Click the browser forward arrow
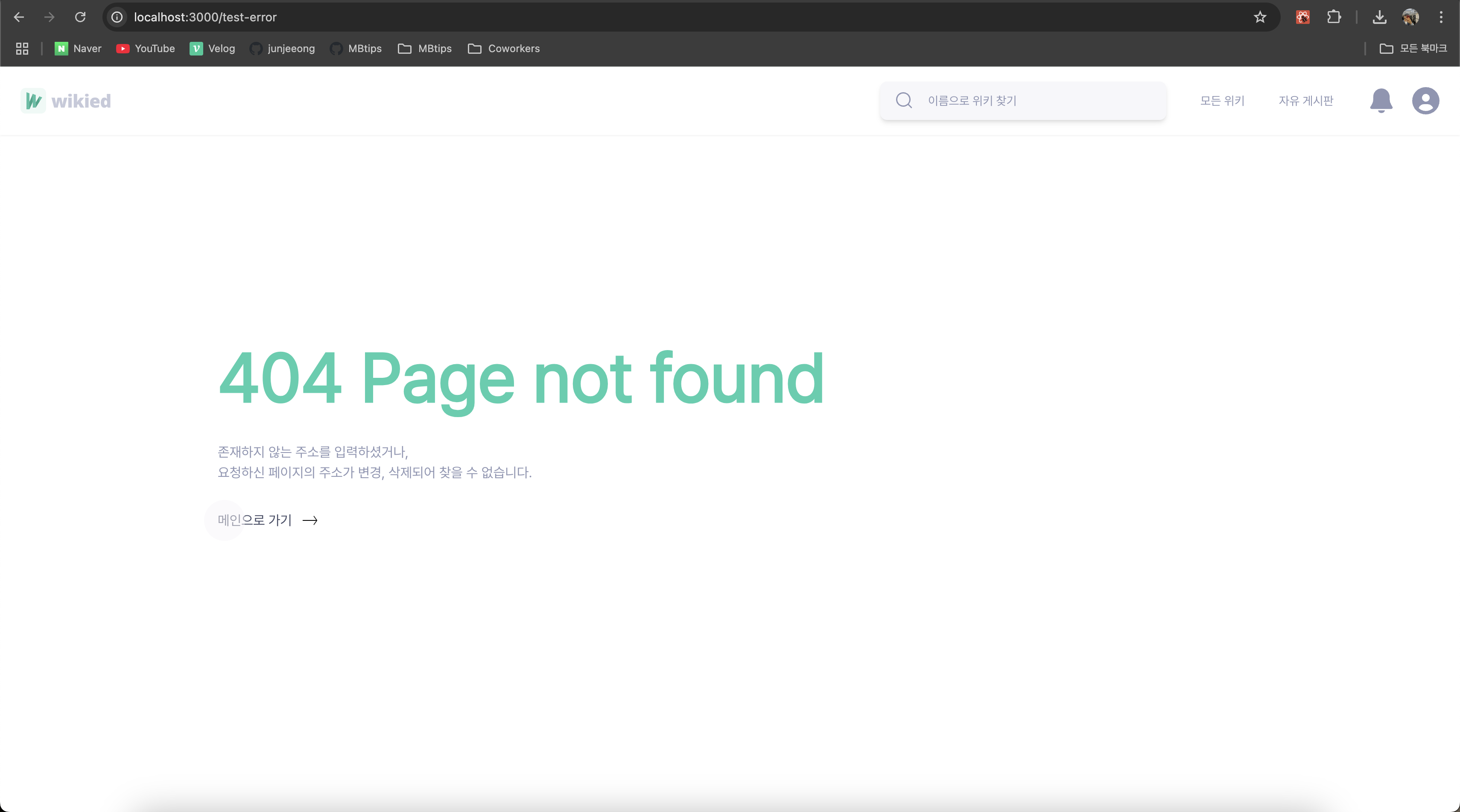Screen dimensions: 1460x812 [x=50, y=17]
